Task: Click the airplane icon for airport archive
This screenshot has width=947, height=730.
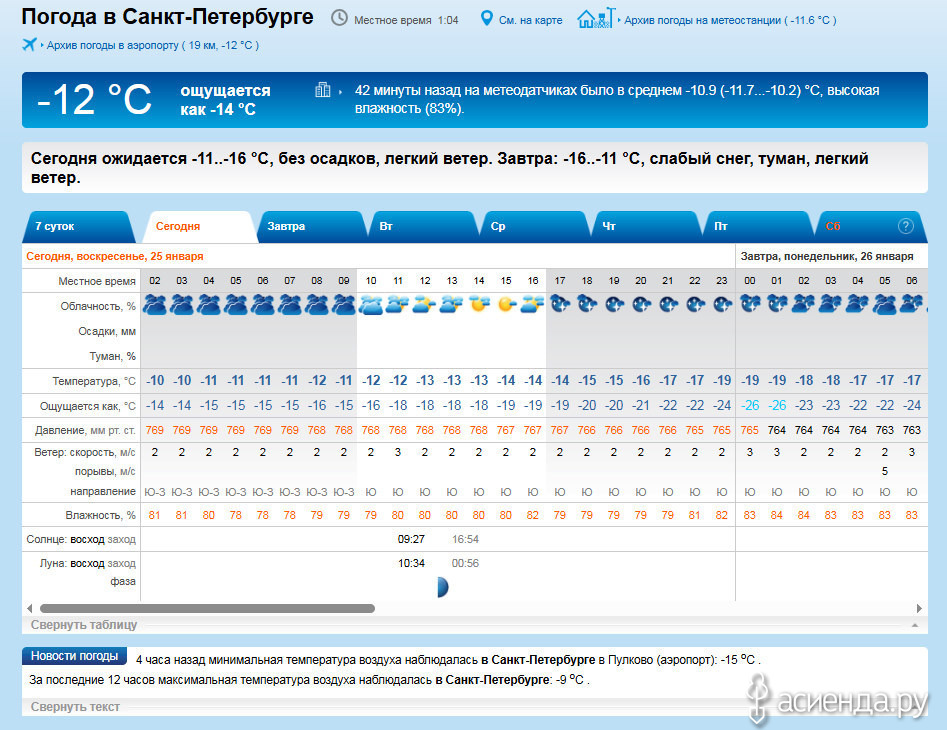Action: pos(29,44)
